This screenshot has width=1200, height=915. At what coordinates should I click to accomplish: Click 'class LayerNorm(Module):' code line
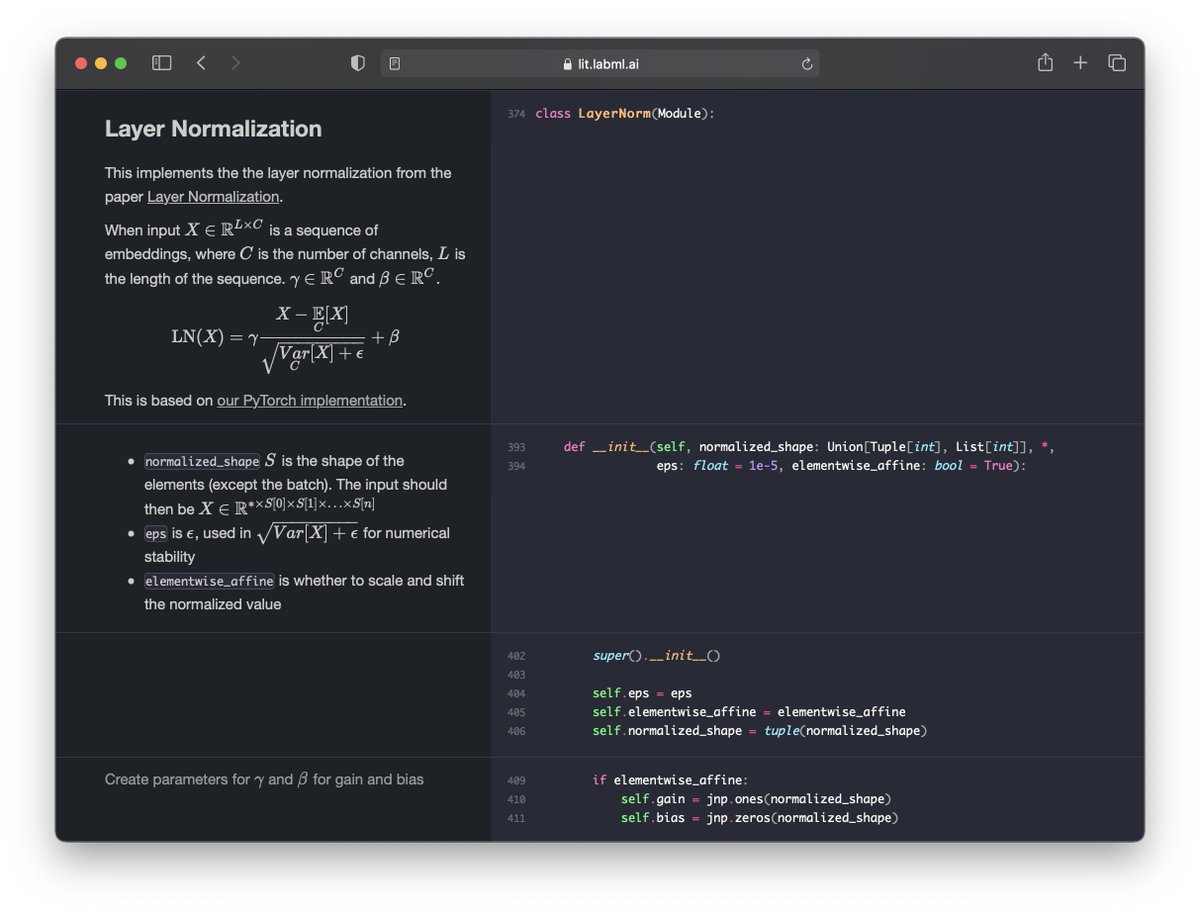pyautogui.click(x=625, y=114)
